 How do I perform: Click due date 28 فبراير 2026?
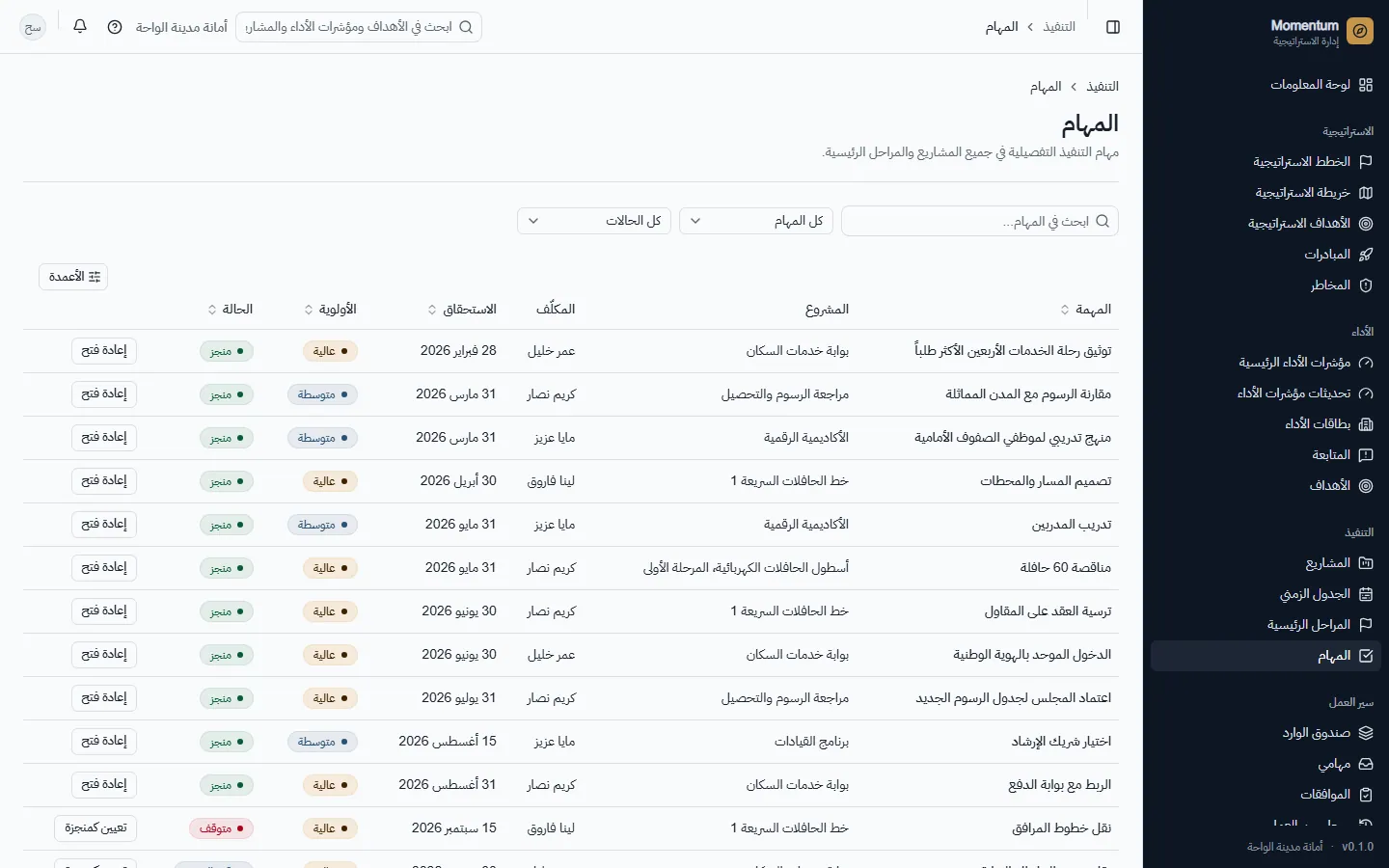click(458, 351)
